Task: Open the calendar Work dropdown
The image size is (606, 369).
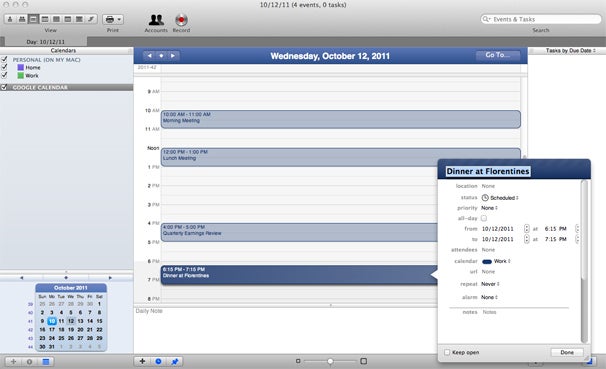Action: (497, 261)
